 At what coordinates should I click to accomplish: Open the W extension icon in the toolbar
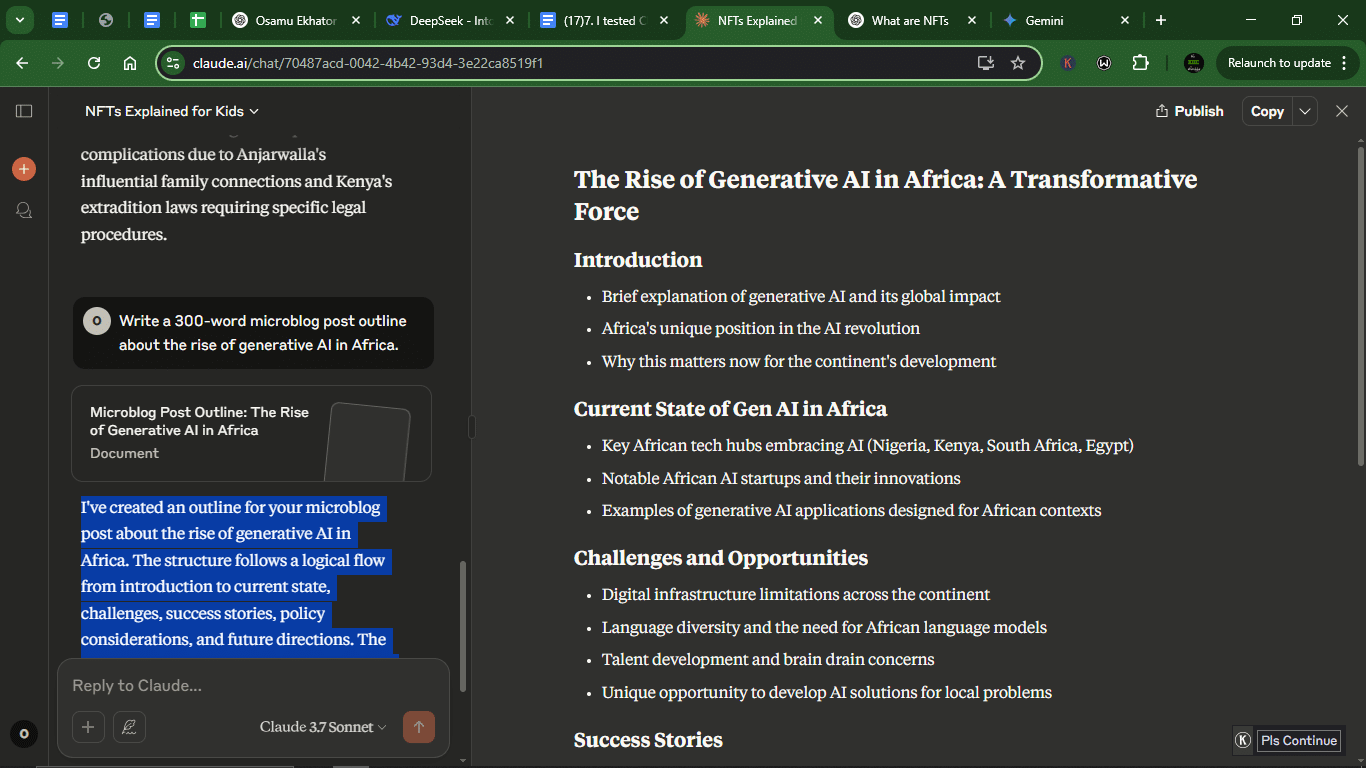click(x=1104, y=63)
